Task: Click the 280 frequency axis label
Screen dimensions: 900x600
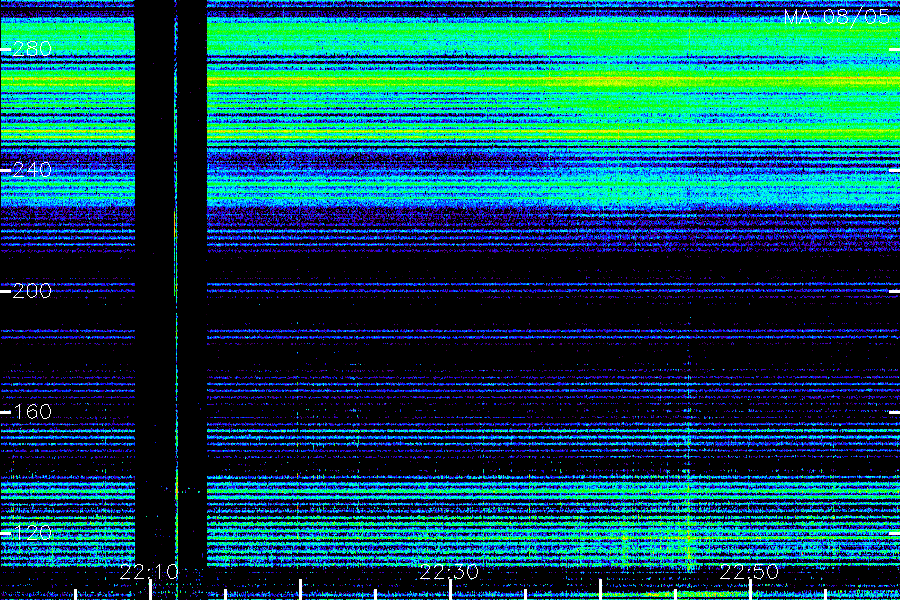Action: 32,49
